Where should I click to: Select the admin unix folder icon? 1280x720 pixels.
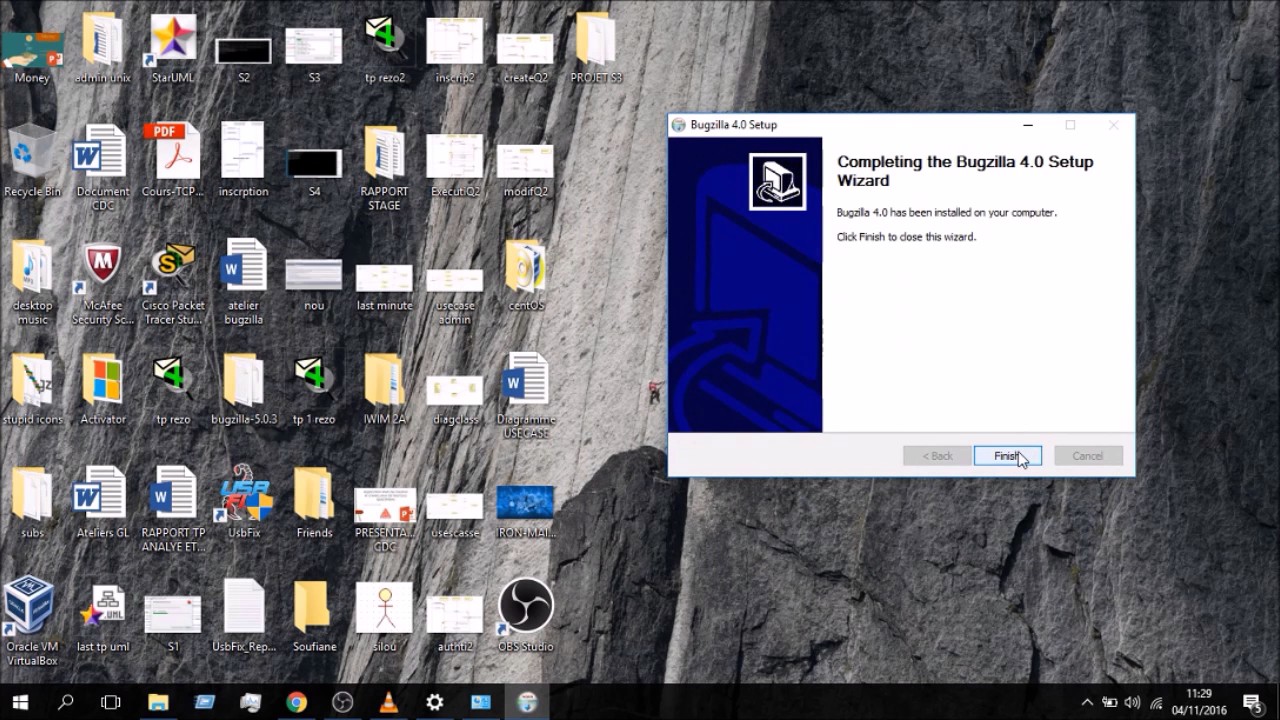[103, 48]
